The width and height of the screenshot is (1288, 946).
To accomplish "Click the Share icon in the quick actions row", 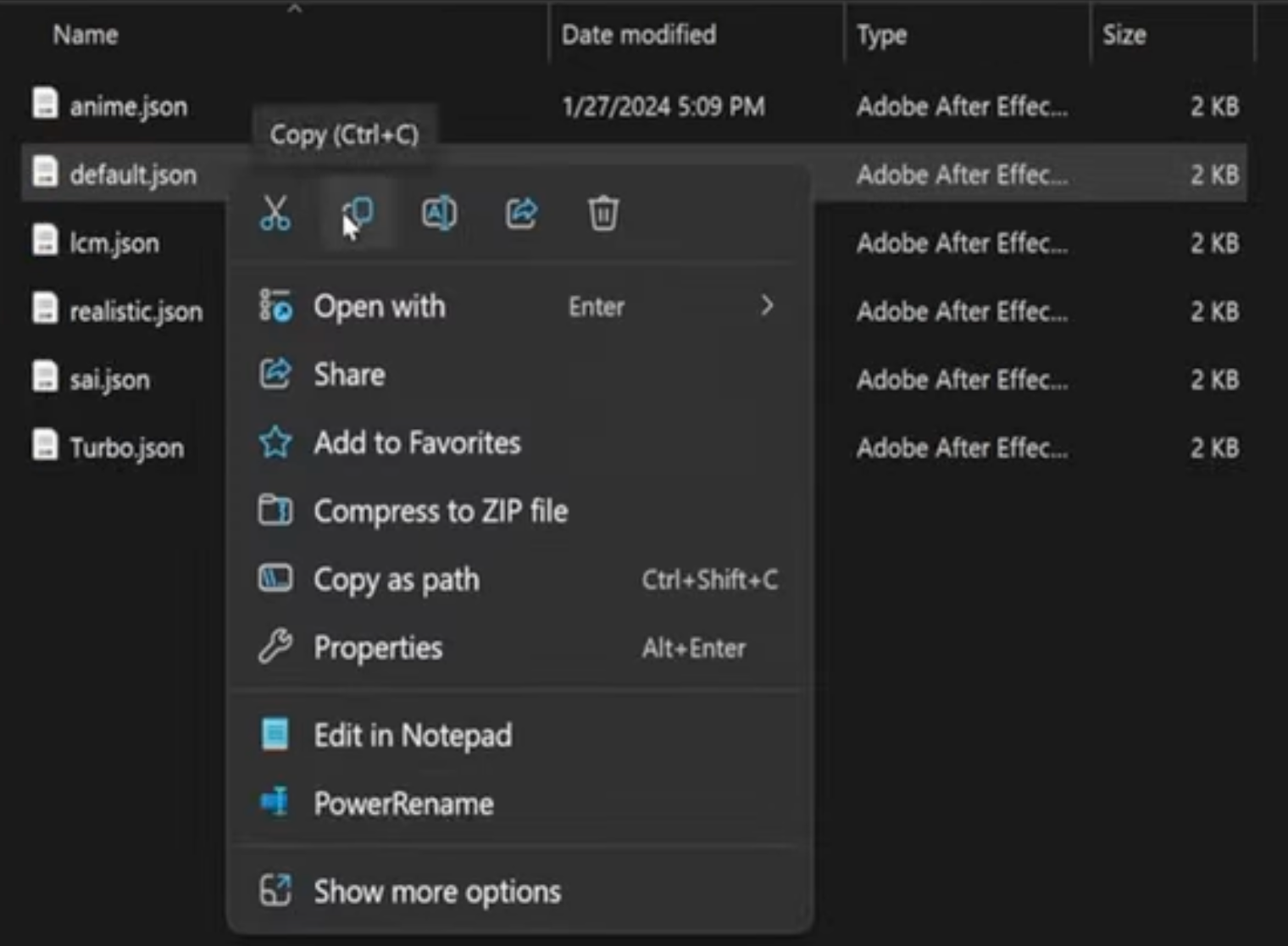I will 520,214.
